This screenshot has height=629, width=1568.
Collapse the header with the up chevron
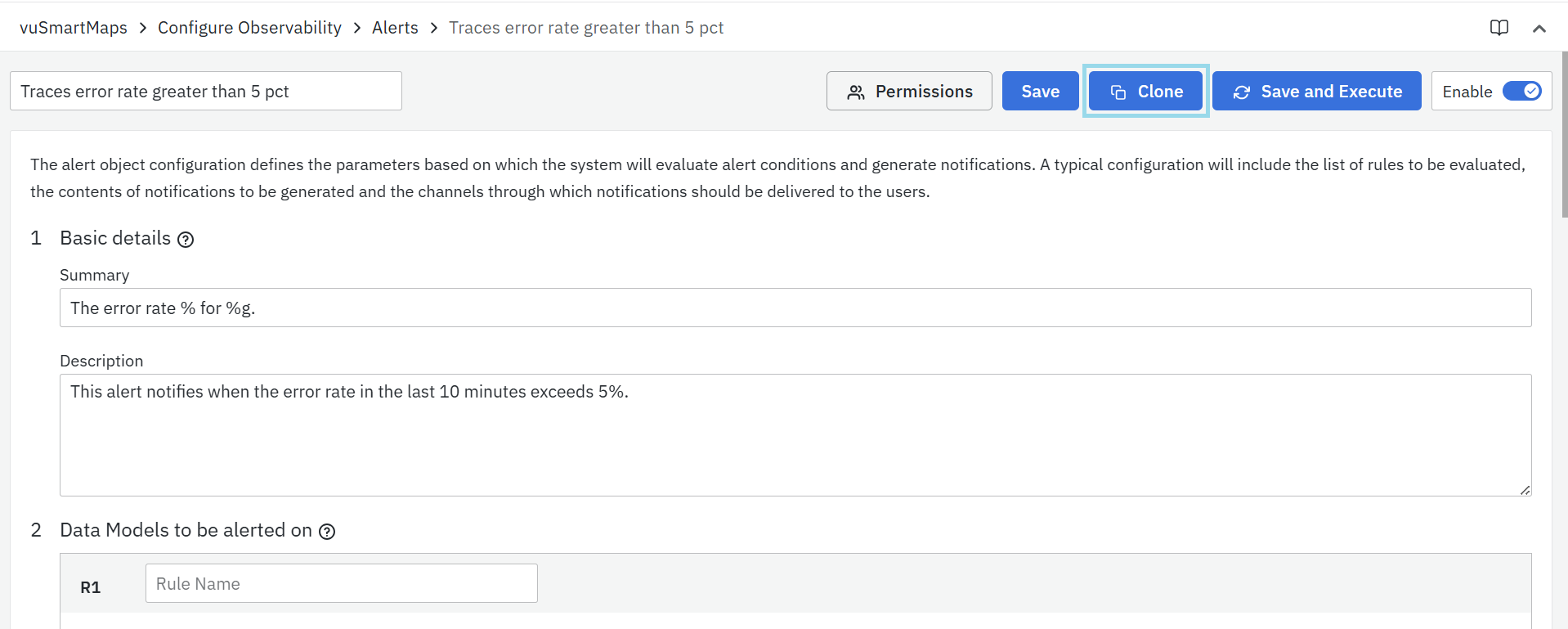click(x=1539, y=29)
